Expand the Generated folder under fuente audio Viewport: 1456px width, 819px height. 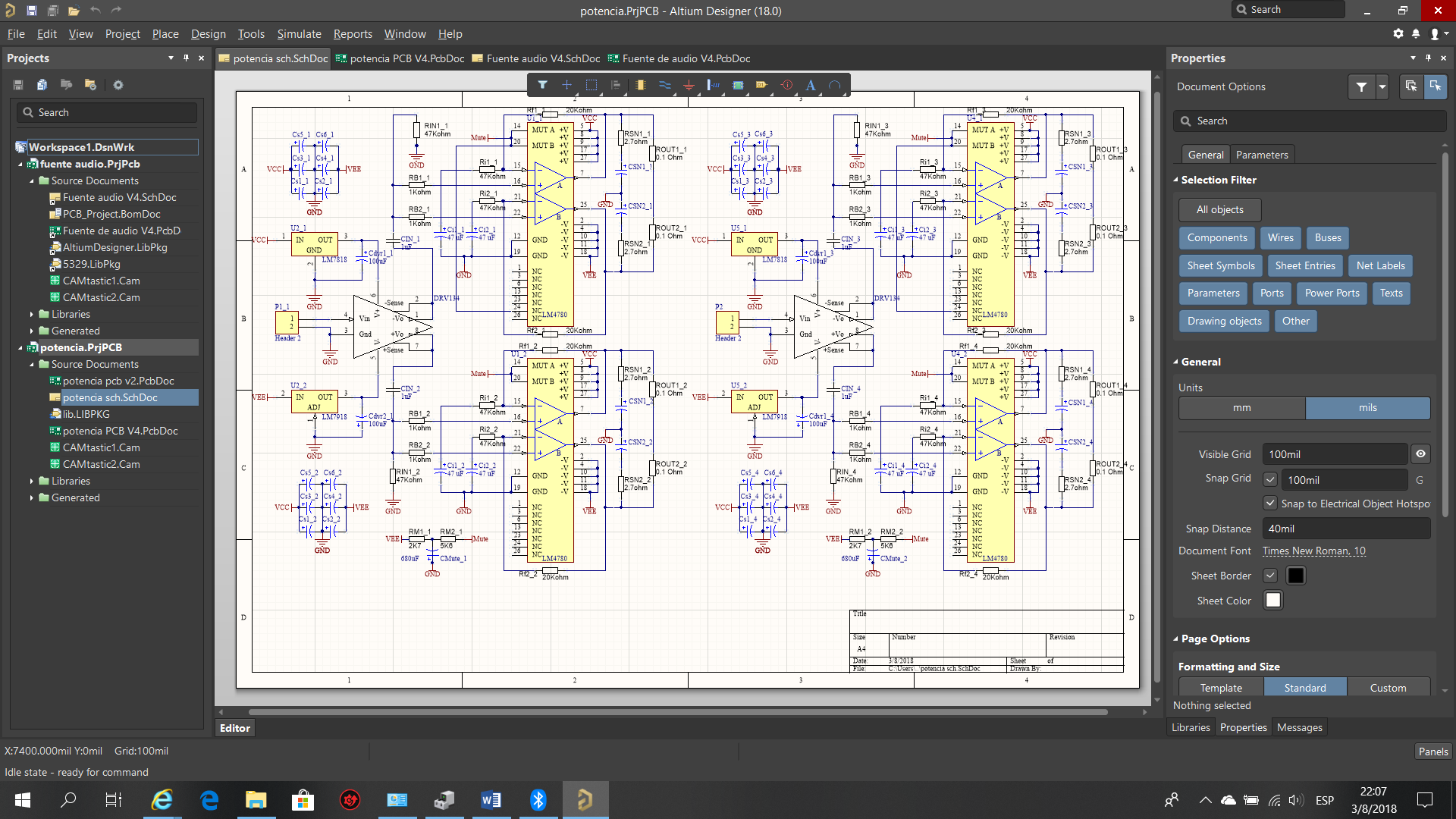pyautogui.click(x=32, y=331)
